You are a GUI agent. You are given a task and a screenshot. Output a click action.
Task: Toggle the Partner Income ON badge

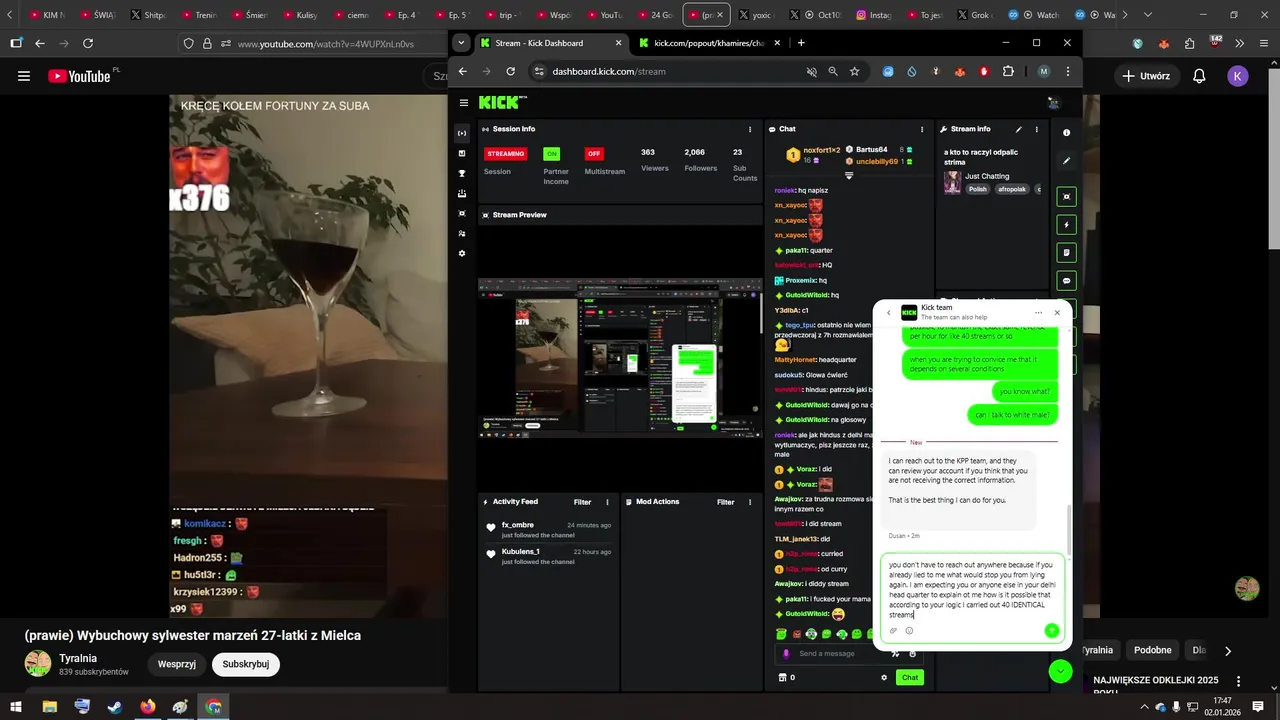[551, 154]
